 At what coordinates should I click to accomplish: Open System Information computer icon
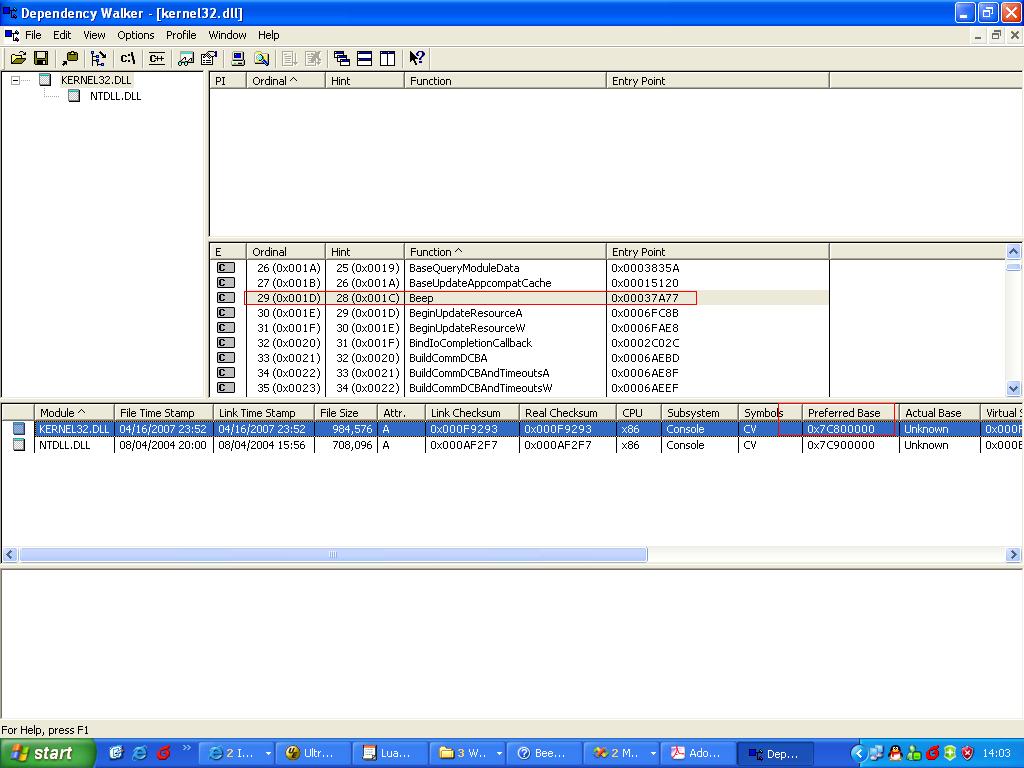pyautogui.click(x=238, y=58)
